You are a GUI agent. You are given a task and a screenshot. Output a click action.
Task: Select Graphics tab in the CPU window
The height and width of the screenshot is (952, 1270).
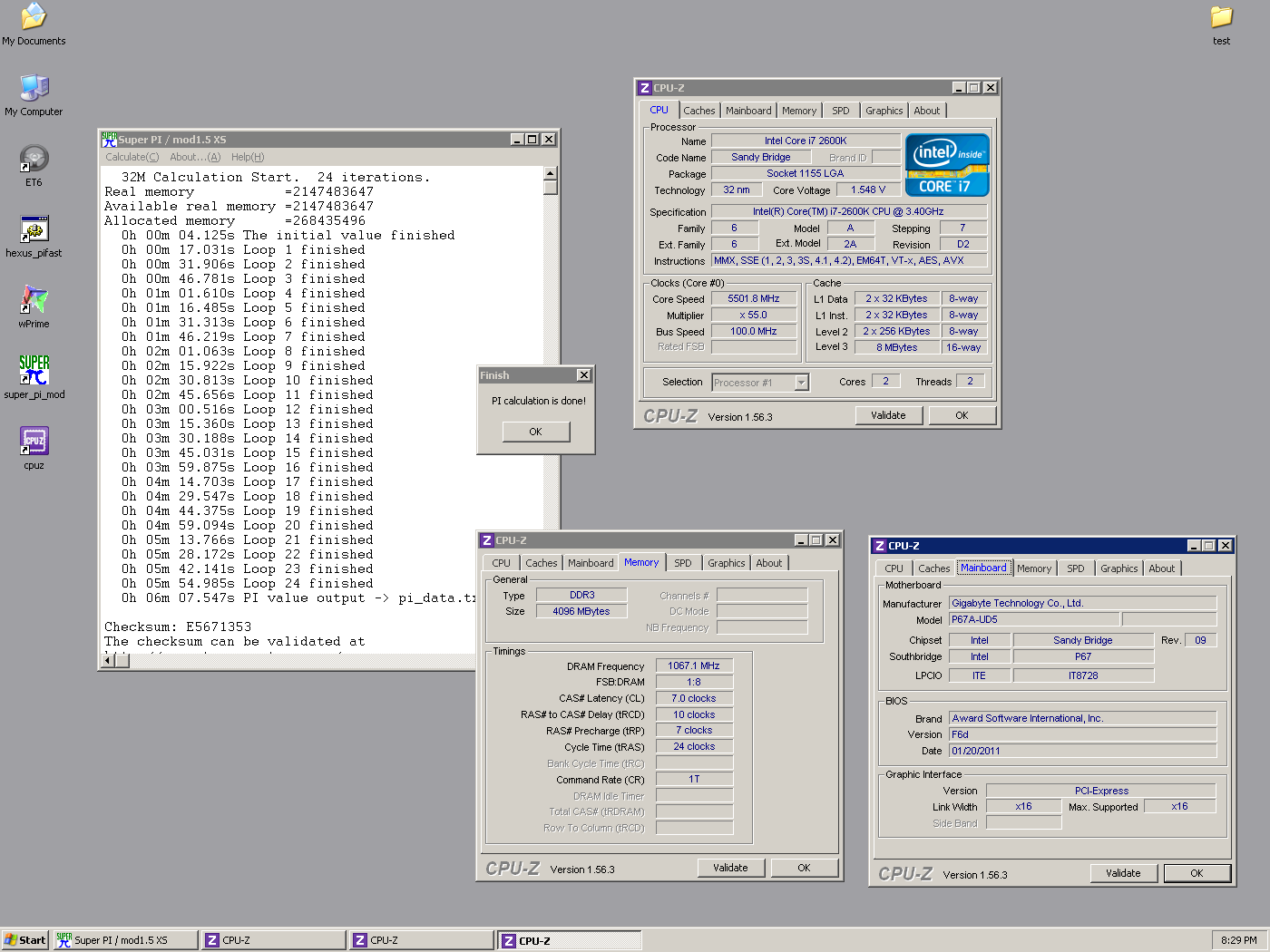click(884, 111)
